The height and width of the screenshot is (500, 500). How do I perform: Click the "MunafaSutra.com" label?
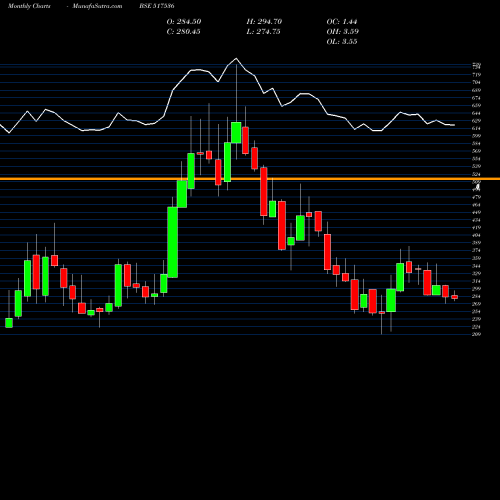point(97,6)
